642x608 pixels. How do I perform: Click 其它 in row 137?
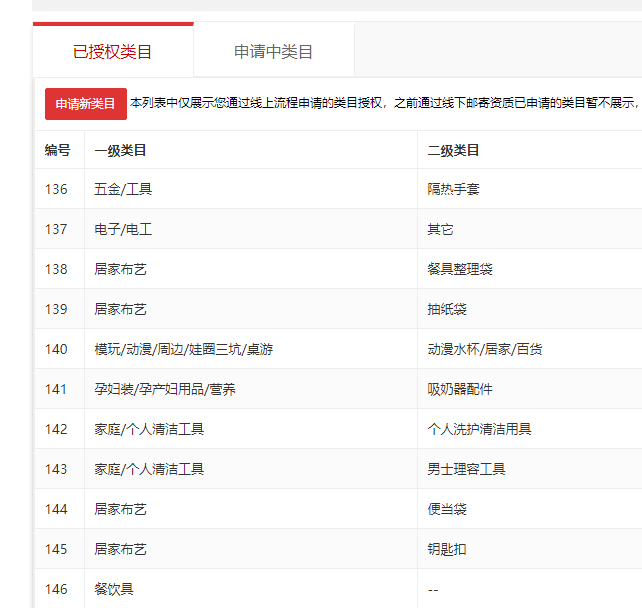click(440, 229)
